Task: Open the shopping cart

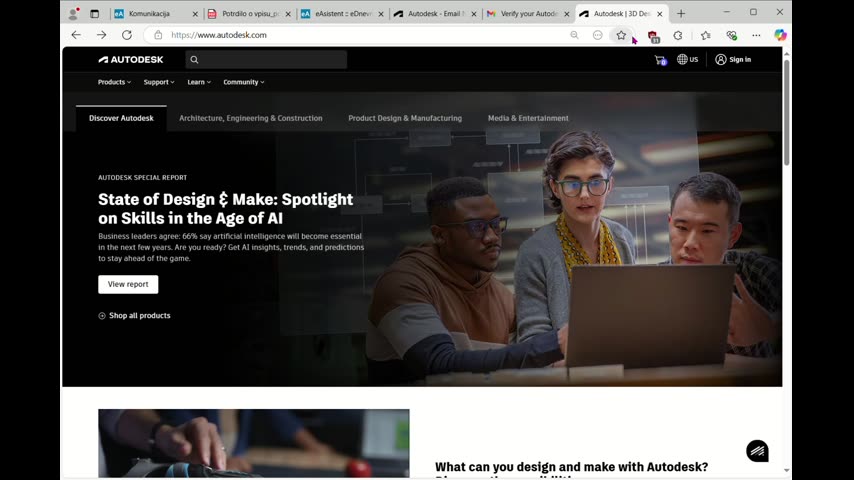Action: pos(660,60)
